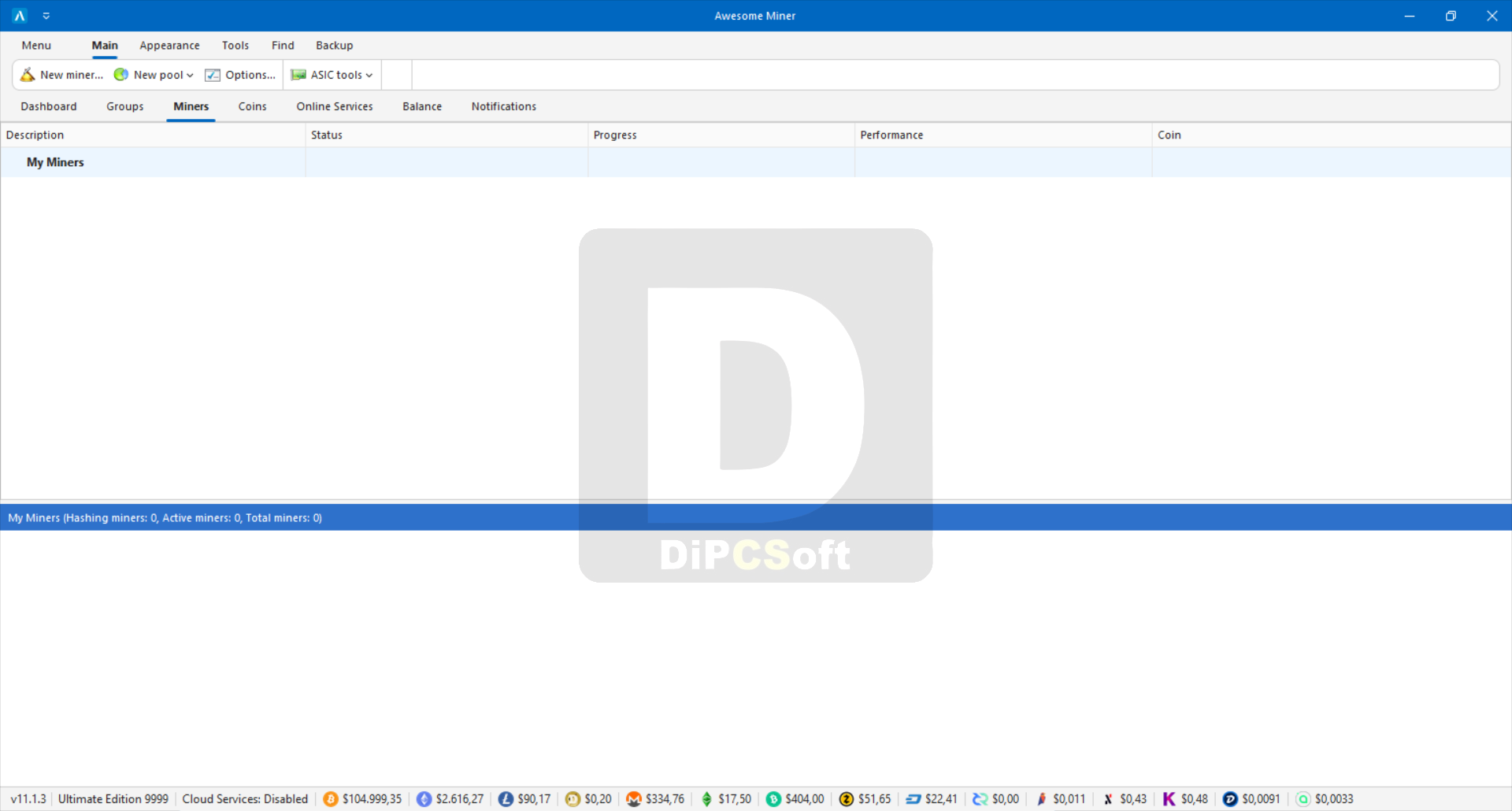Click the coin icon beside $0,0091
The height and width of the screenshot is (811, 1512).
(x=1230, y=799)
